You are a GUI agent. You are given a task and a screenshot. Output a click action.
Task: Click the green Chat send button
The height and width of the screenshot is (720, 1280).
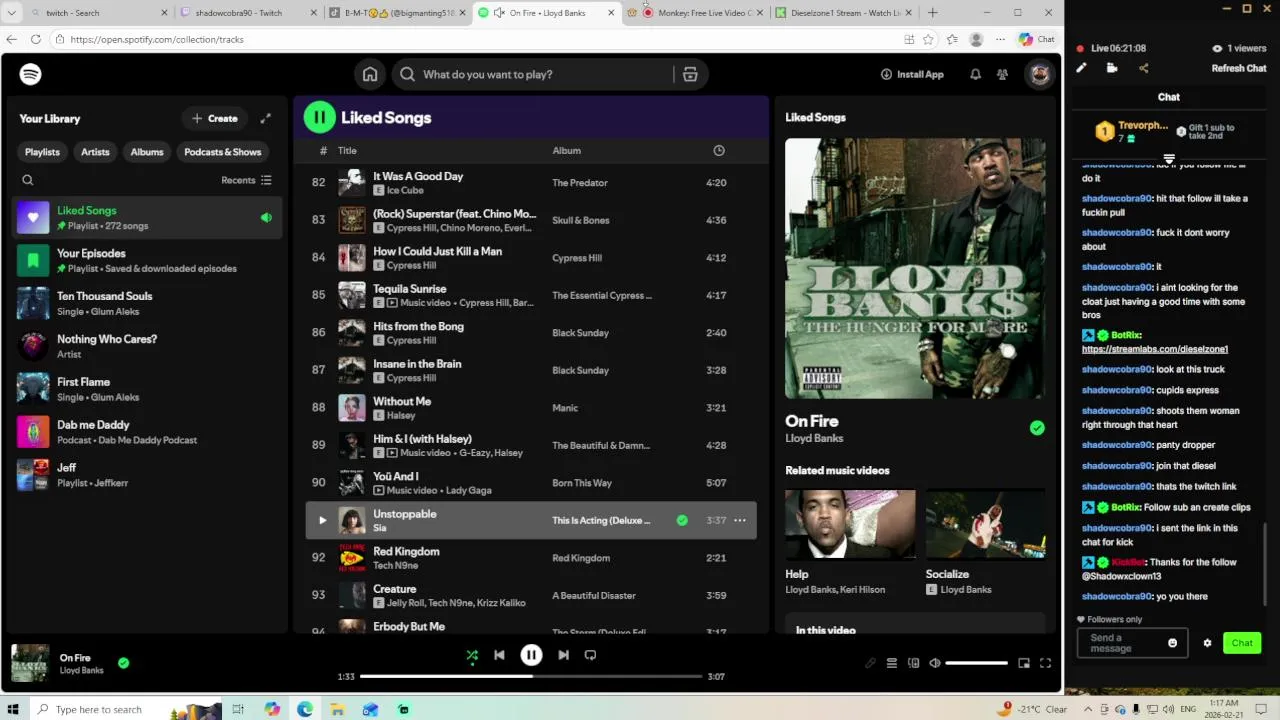(x=1242, y=643)
